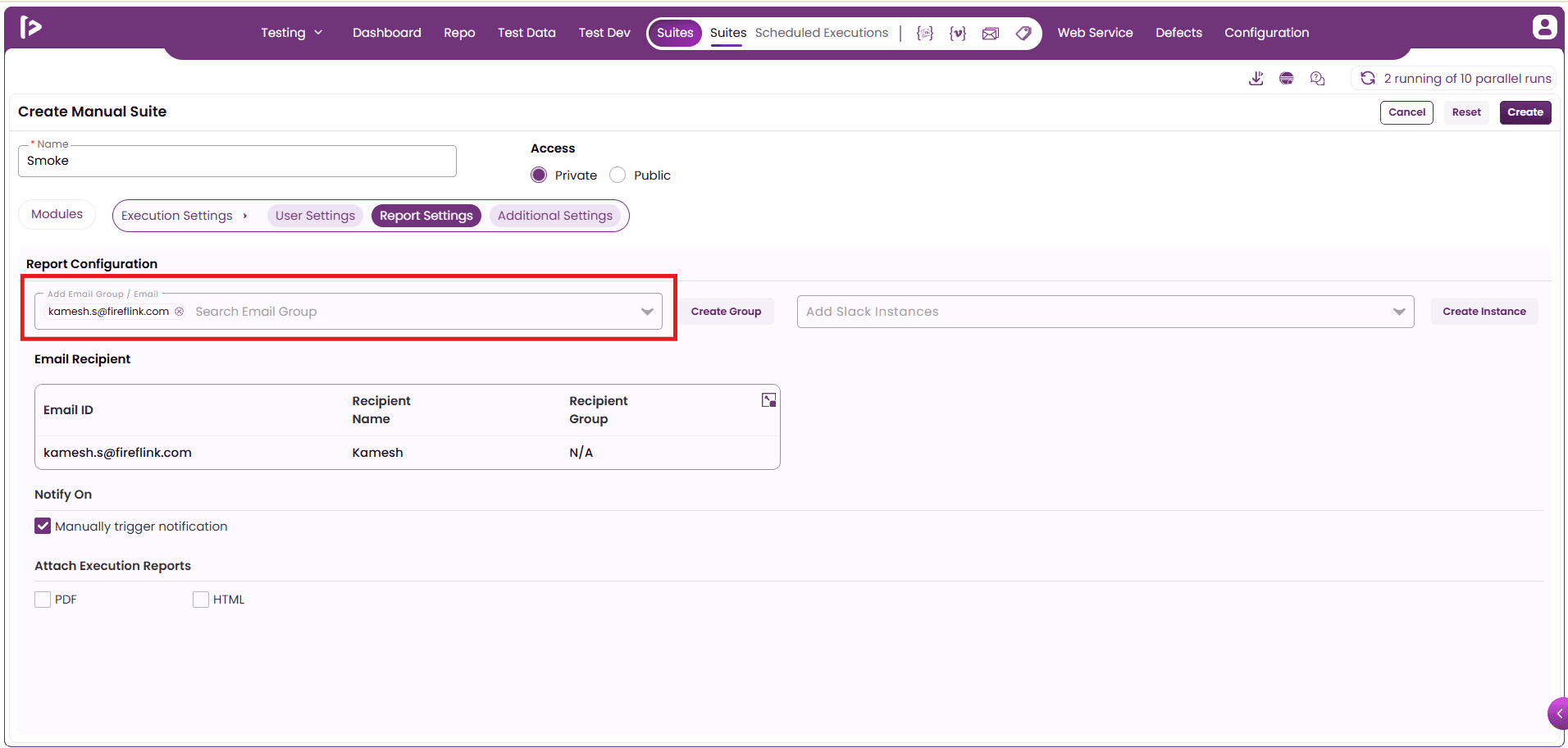Select the Report Settings tab
This screenshot has height=748, width=1568.
tap(426, 216)
